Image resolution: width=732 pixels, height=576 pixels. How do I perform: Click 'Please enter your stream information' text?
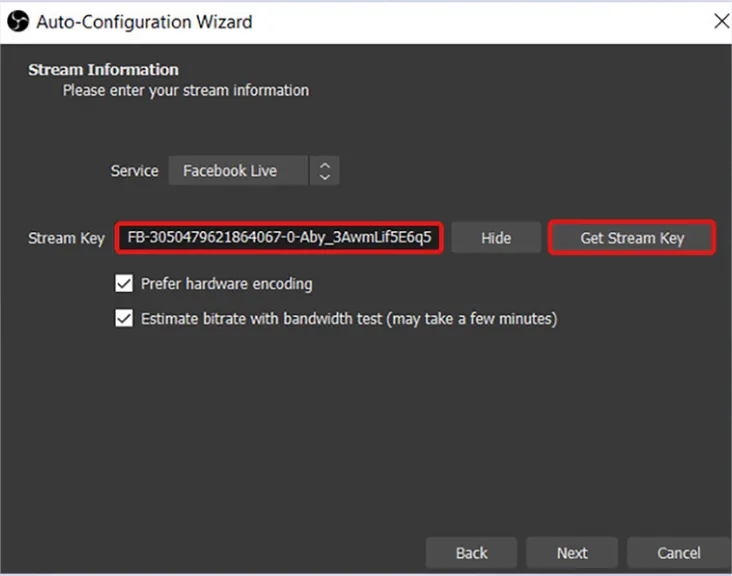click(x=186, y=90)
